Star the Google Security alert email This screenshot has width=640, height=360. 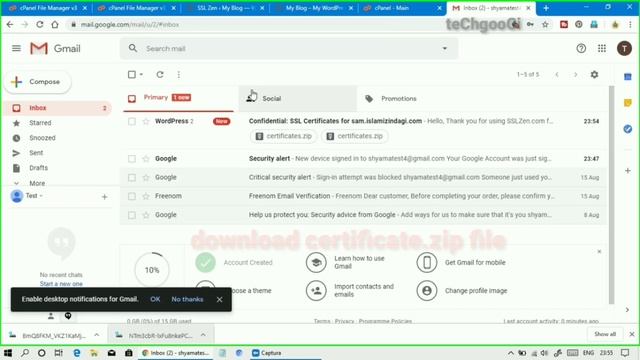click(x=146, y=159)
